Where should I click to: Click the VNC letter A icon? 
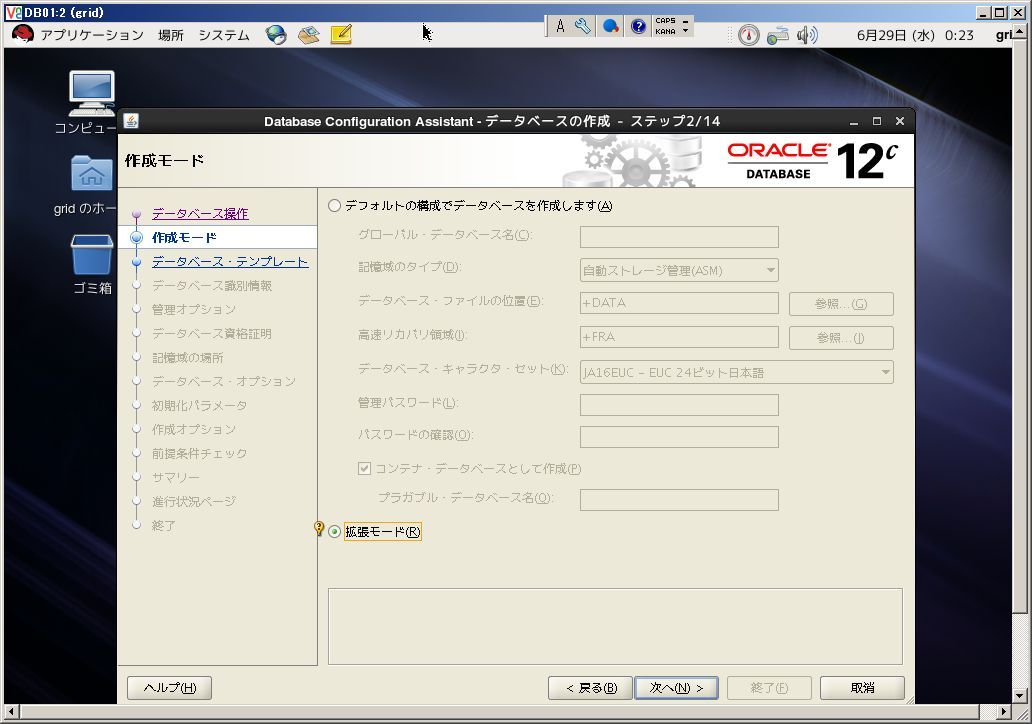(x=559, y=26)
